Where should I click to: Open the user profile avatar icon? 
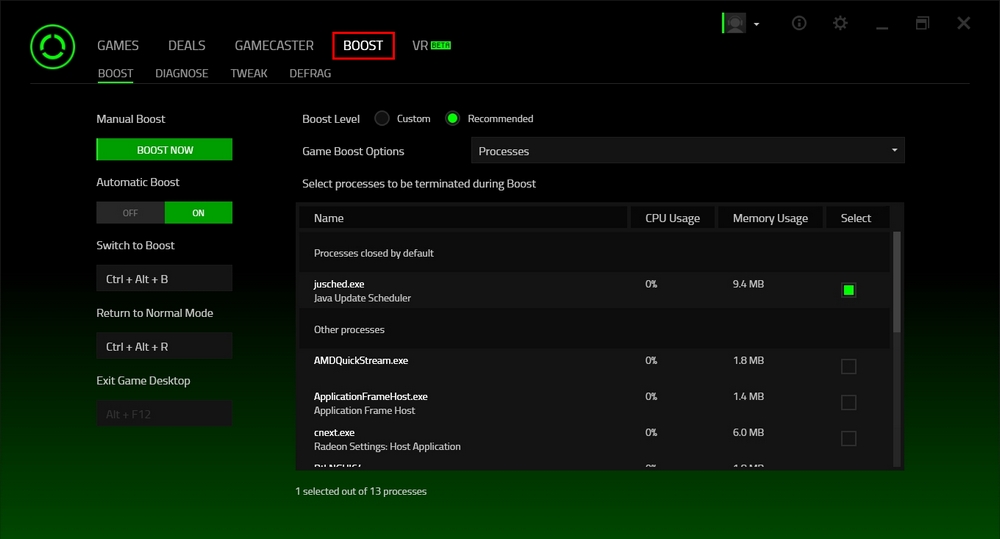click(735, 23)
